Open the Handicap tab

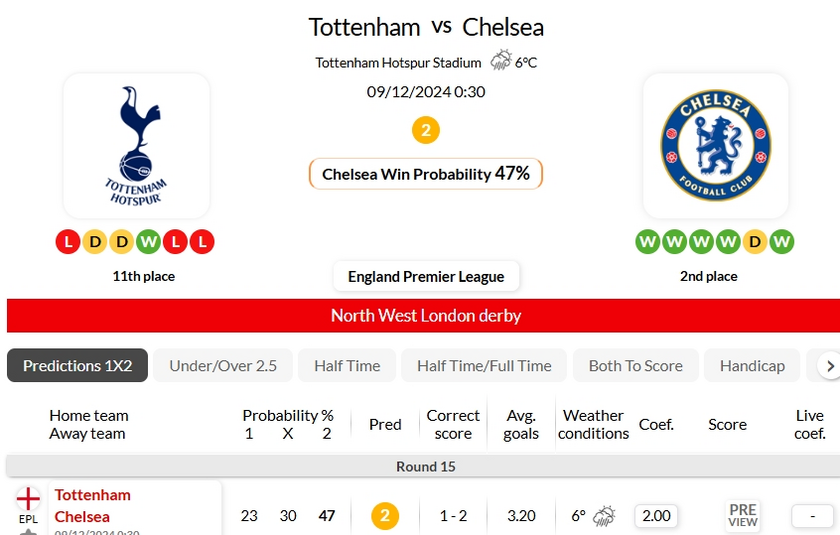(752, 365)
